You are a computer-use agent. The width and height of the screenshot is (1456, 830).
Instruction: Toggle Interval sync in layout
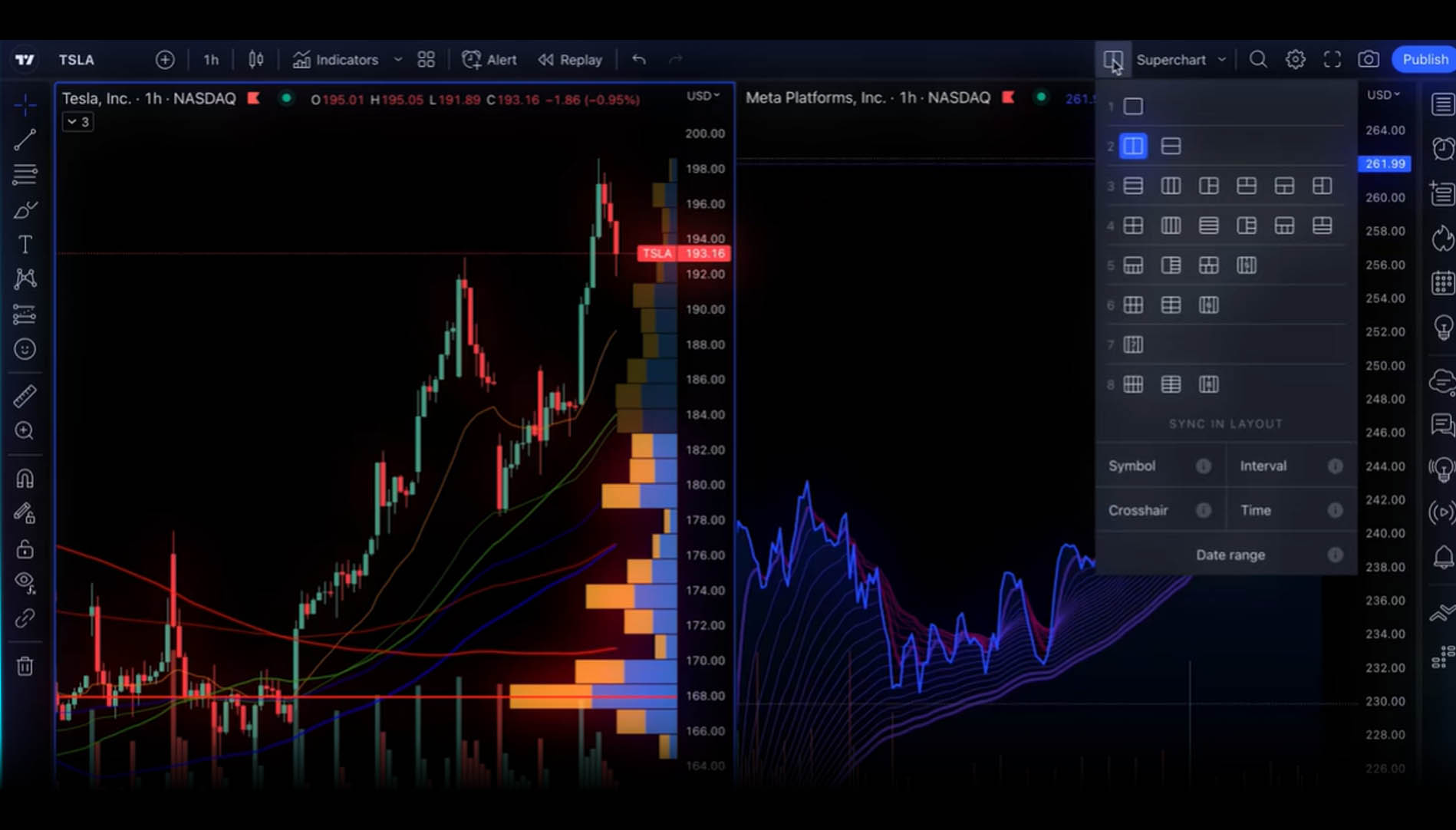click(x=1291, y=466)
